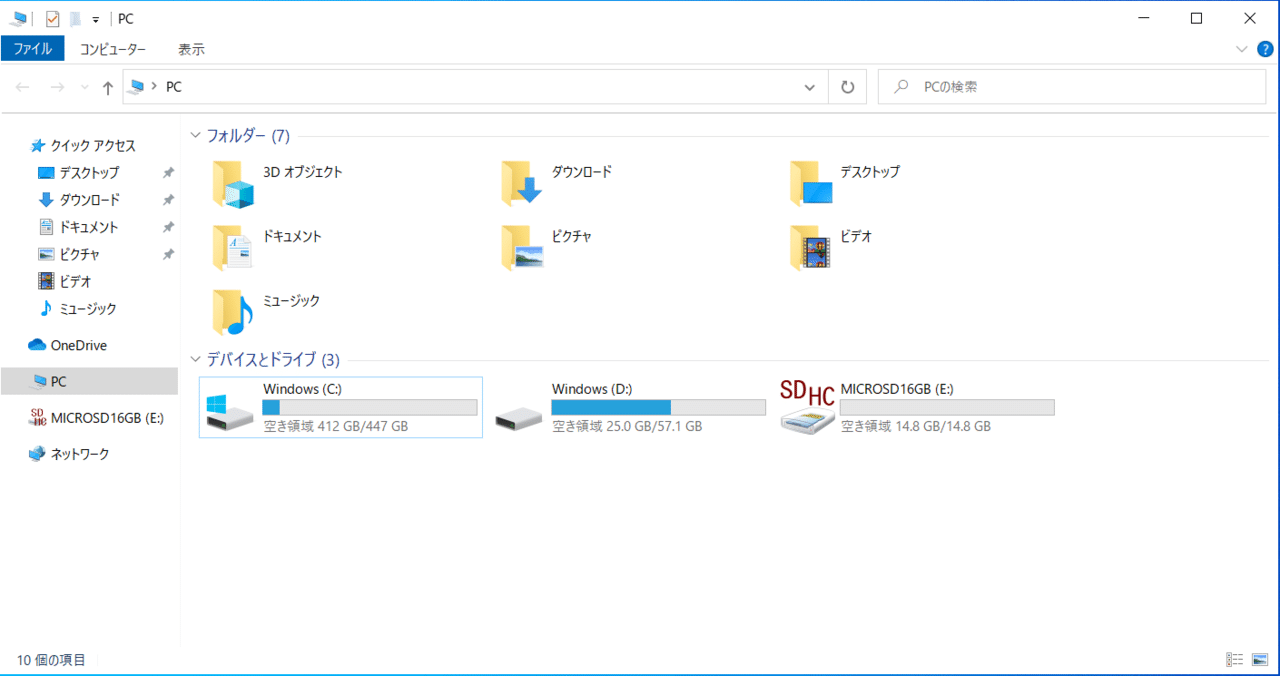
Task: Select the ミュージック folder in main pane
Action: (234, 311)
